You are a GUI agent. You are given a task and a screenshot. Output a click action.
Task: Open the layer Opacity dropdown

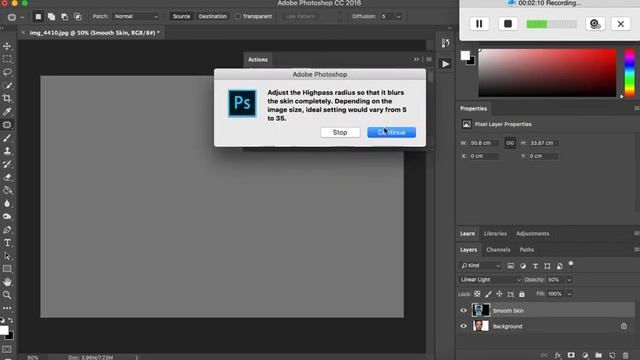569,280
